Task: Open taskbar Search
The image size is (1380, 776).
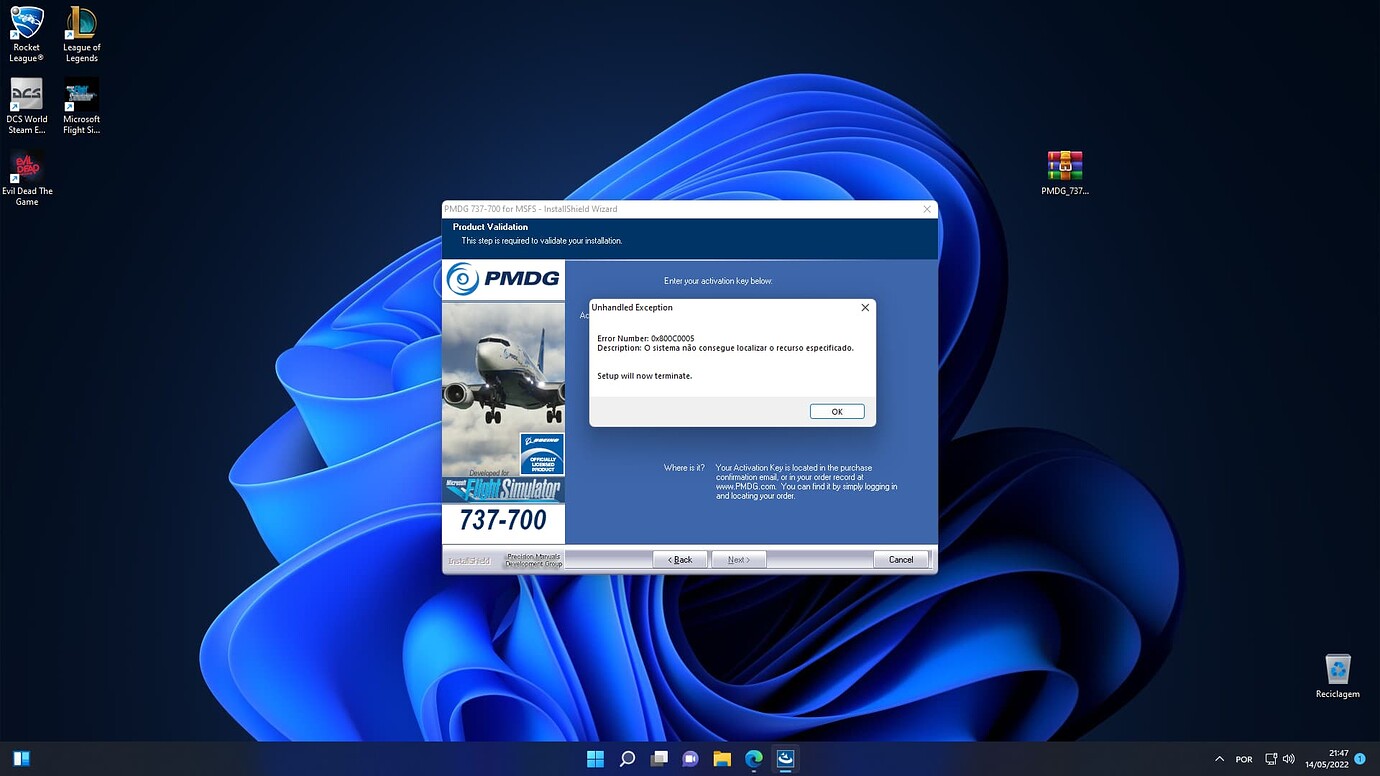Action: tap(627, 759)
